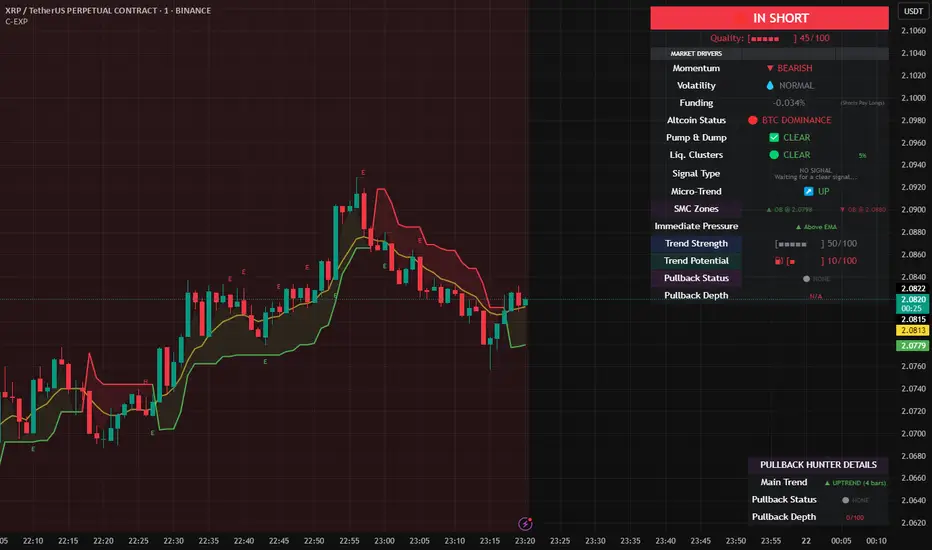Screen dimensions: 932x550
Task: Click the green 2.0779 price label
Action: (x=913, y=345)
